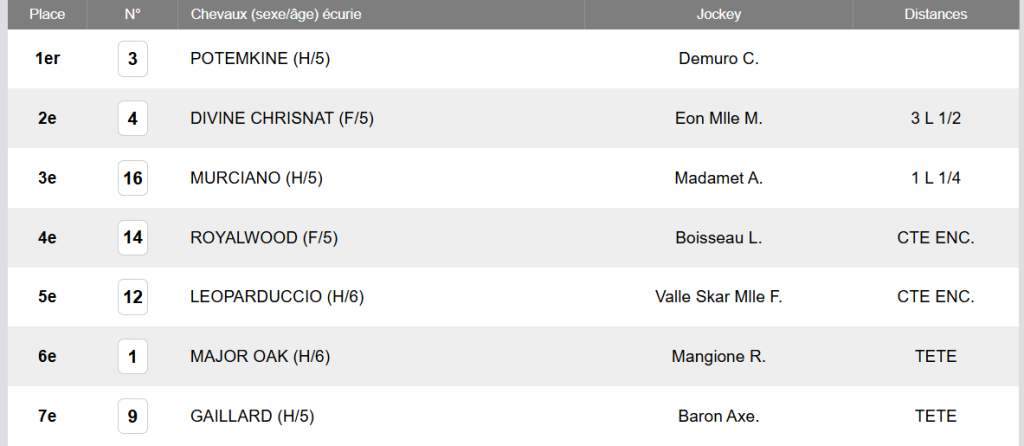Click the number 3 badge for POTEMKINE
This screenshot has height=446, width=1024.
[x=132, y=59]
